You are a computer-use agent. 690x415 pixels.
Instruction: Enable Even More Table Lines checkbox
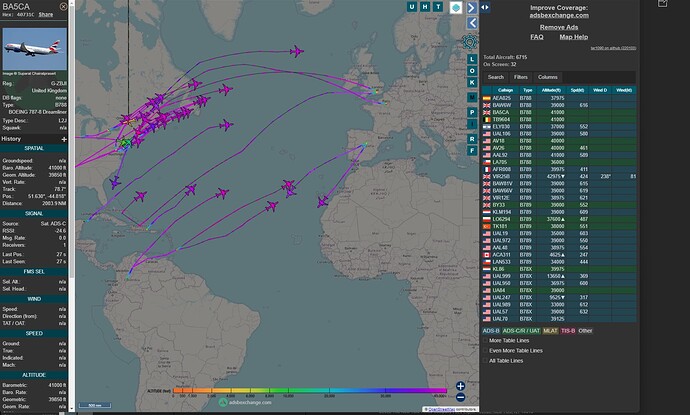click(x=486, y=351)
